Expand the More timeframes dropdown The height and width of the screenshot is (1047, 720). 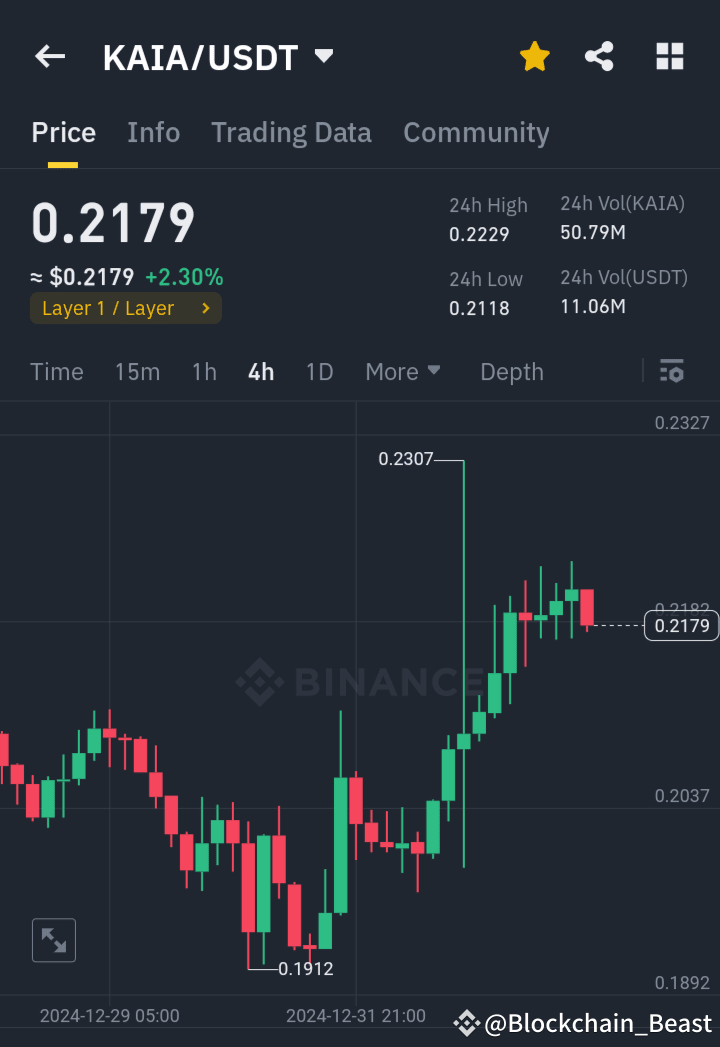[x=403, y=371]
